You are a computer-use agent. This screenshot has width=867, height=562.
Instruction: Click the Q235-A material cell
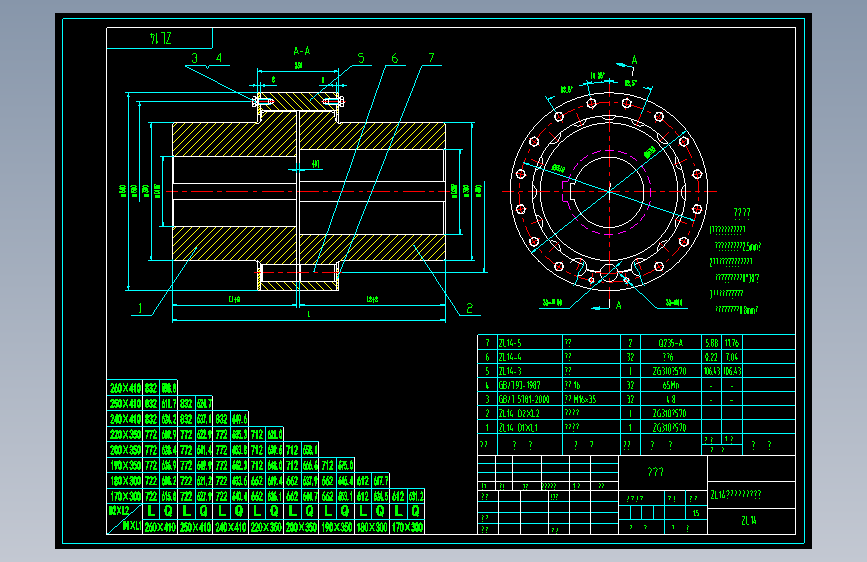tap(670, 342)
